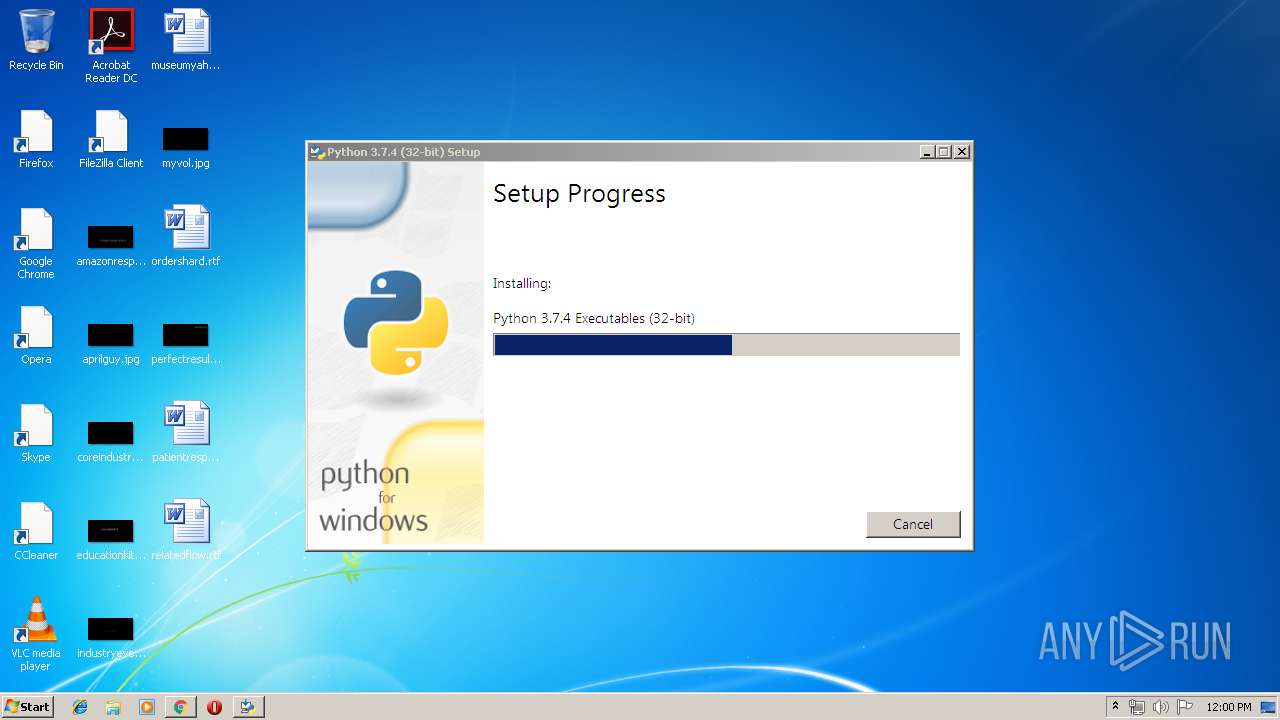
Task: Click the 'Installing:' label
Action: (522, 284)
